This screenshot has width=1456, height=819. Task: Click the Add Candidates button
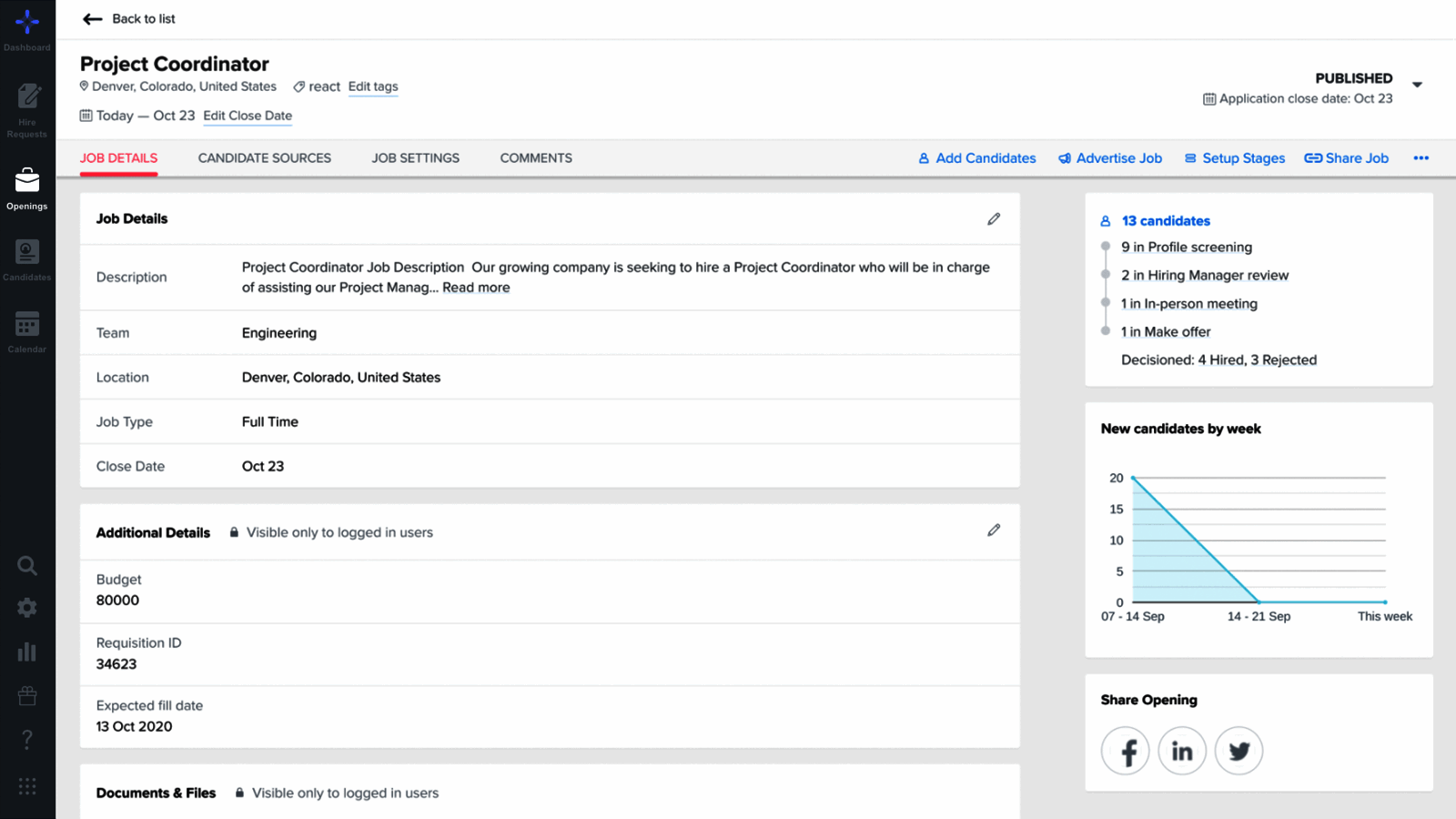point(977,158)
